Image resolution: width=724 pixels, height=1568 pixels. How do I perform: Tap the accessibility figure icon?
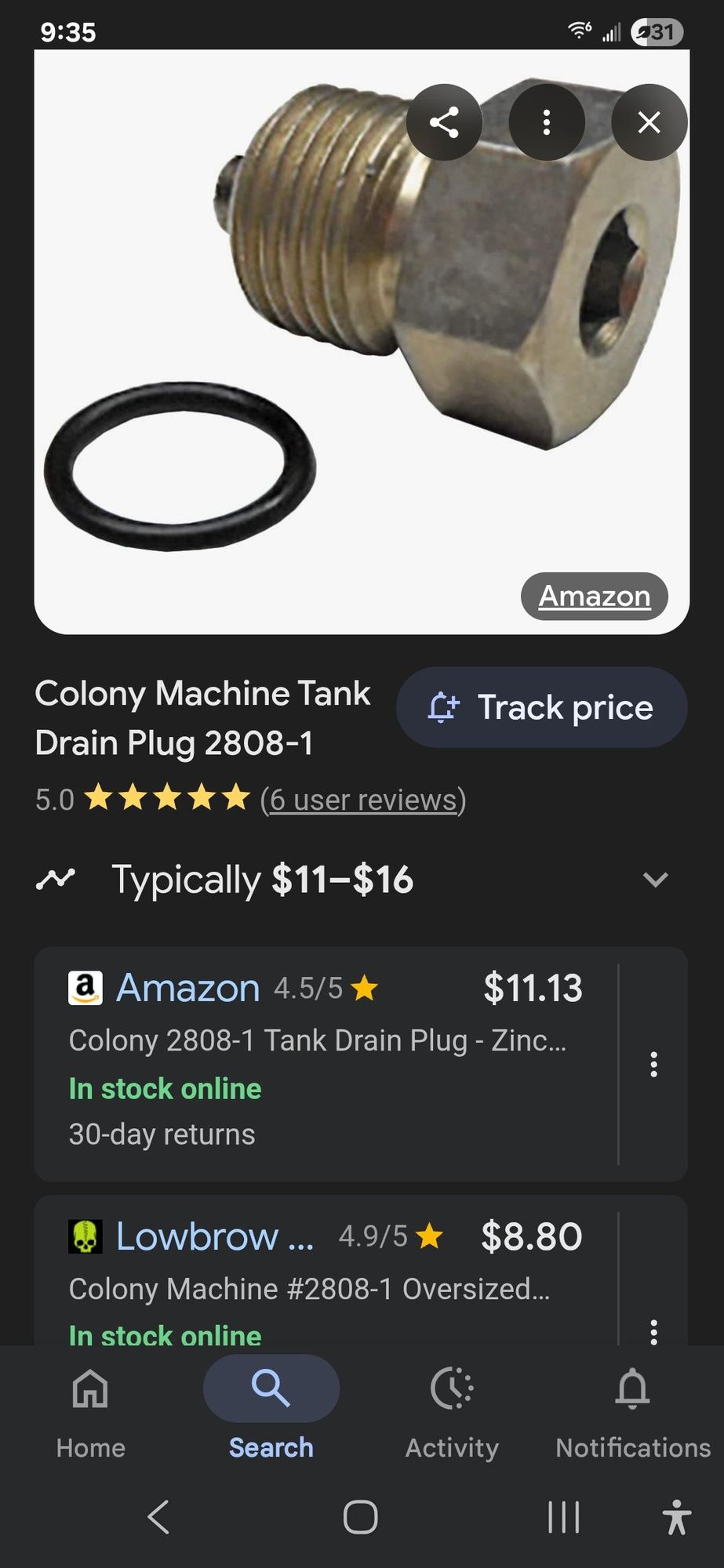(x=676, y=1517)
